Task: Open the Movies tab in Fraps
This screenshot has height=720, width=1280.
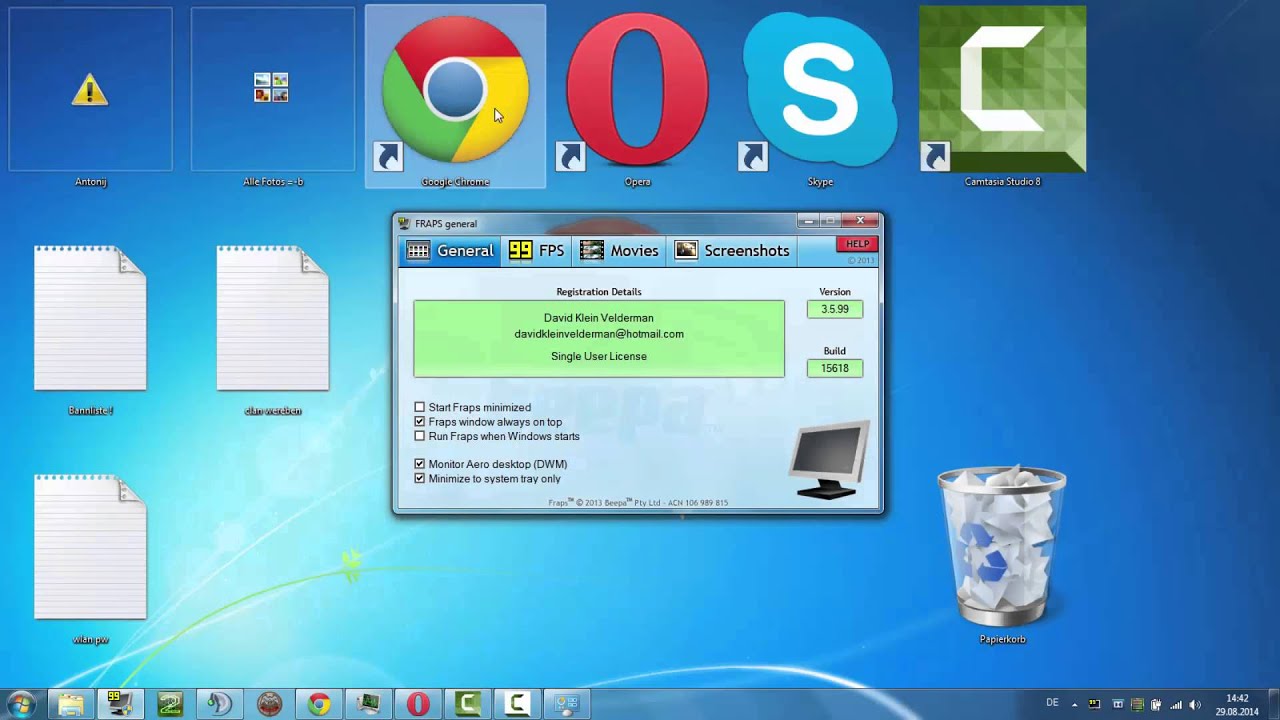Action: (619, 251)
